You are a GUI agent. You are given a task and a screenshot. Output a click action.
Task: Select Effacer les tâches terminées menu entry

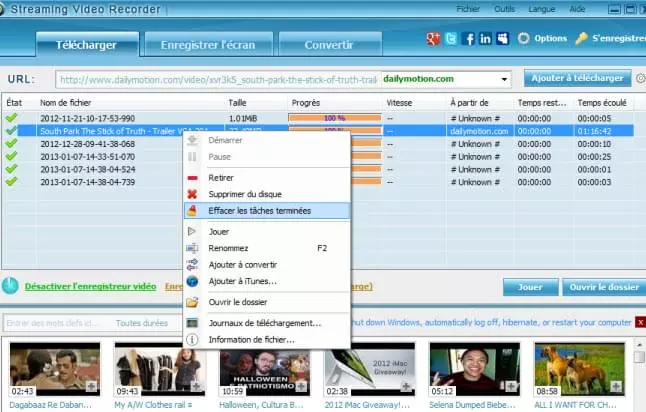[267, 211]
